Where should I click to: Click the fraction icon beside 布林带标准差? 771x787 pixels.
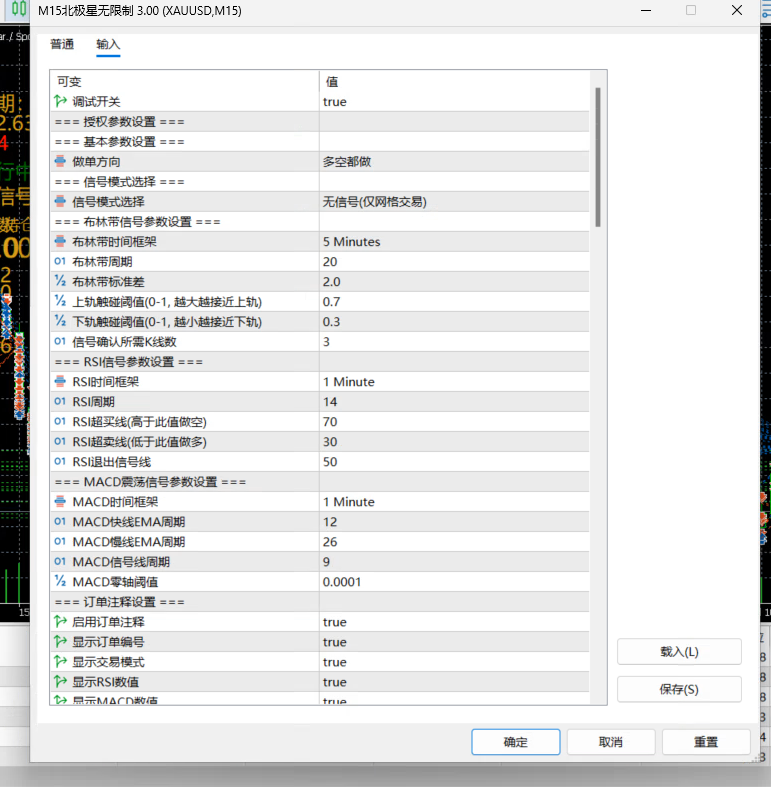(x=60, y=281)
